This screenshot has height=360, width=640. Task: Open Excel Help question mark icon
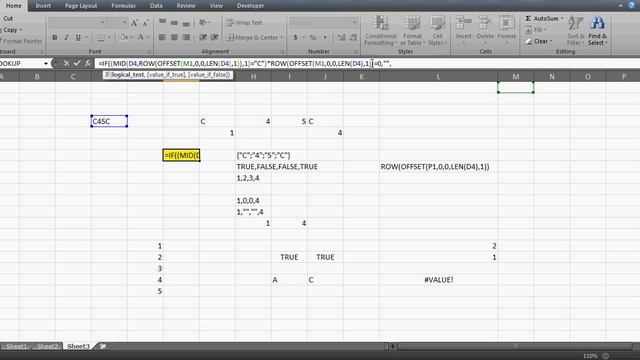click(632, 5)
